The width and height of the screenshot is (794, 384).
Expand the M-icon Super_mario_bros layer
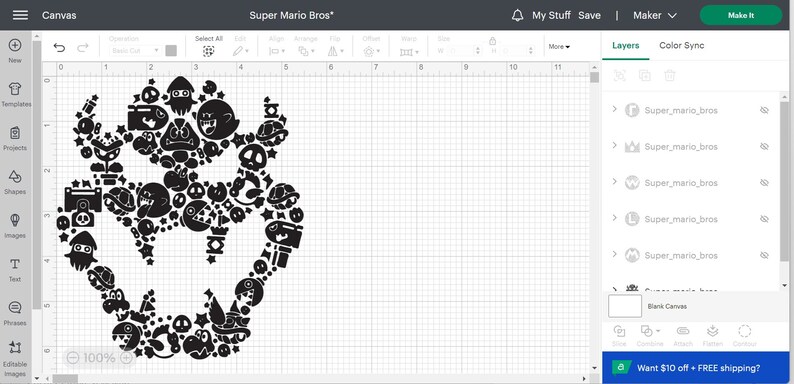click(x=615, y=254)
